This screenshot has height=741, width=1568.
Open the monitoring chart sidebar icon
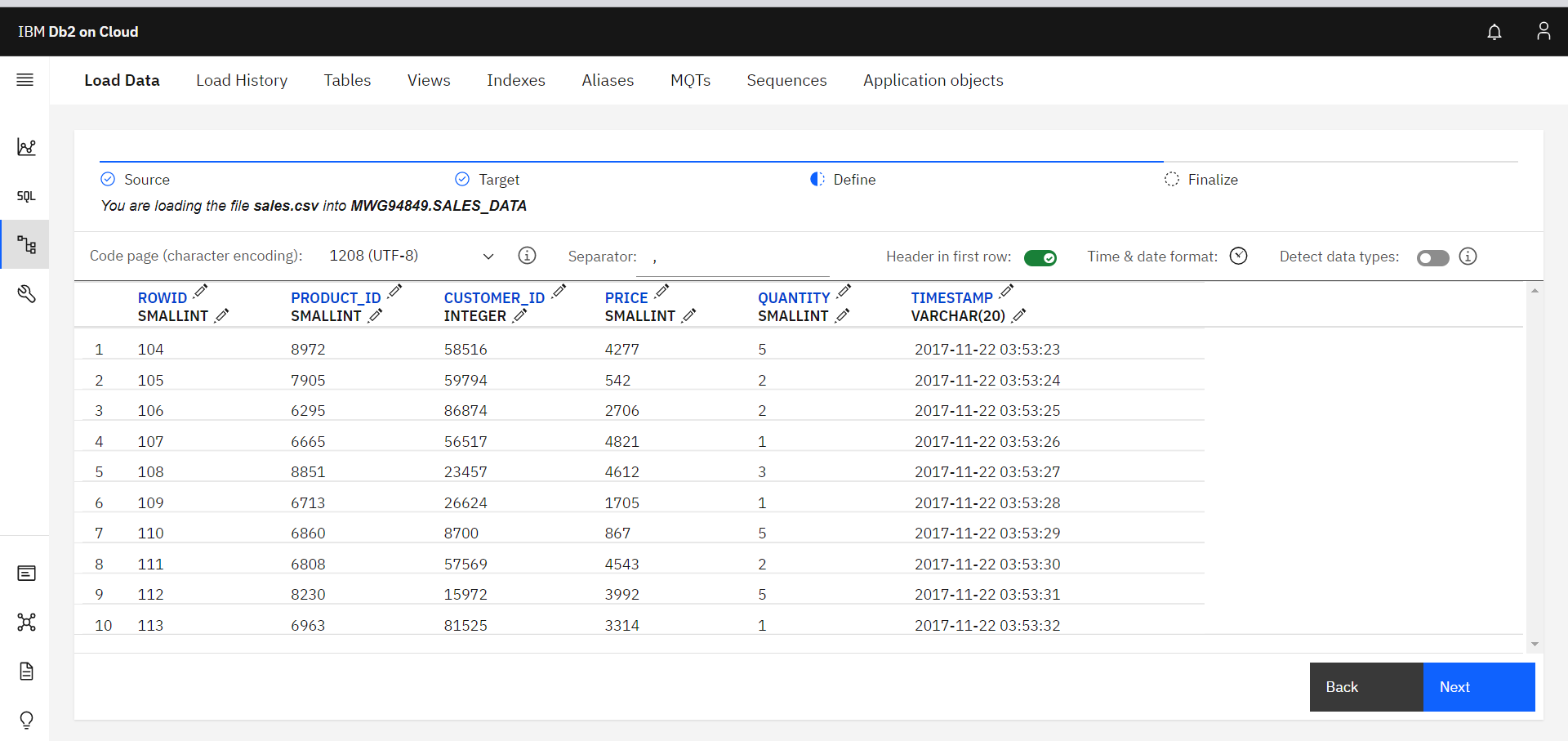pos(26,147)
